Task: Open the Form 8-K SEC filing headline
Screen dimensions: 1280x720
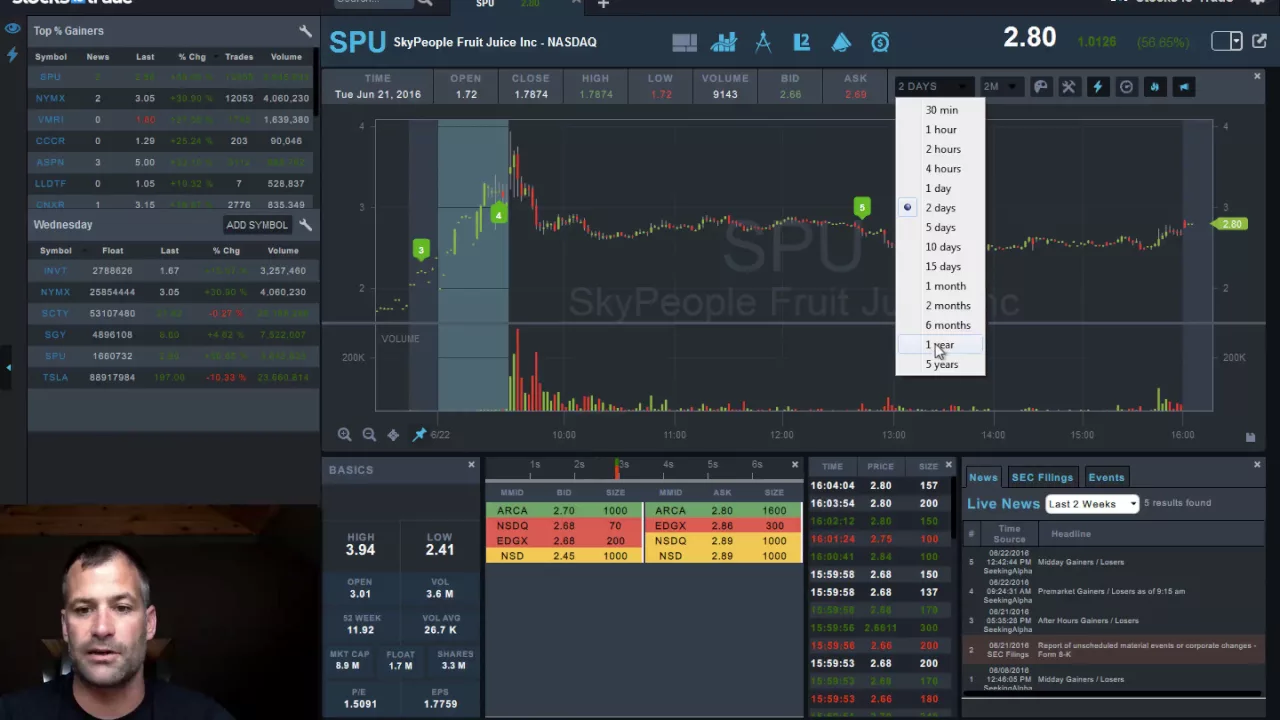Action: [1147, 650]
